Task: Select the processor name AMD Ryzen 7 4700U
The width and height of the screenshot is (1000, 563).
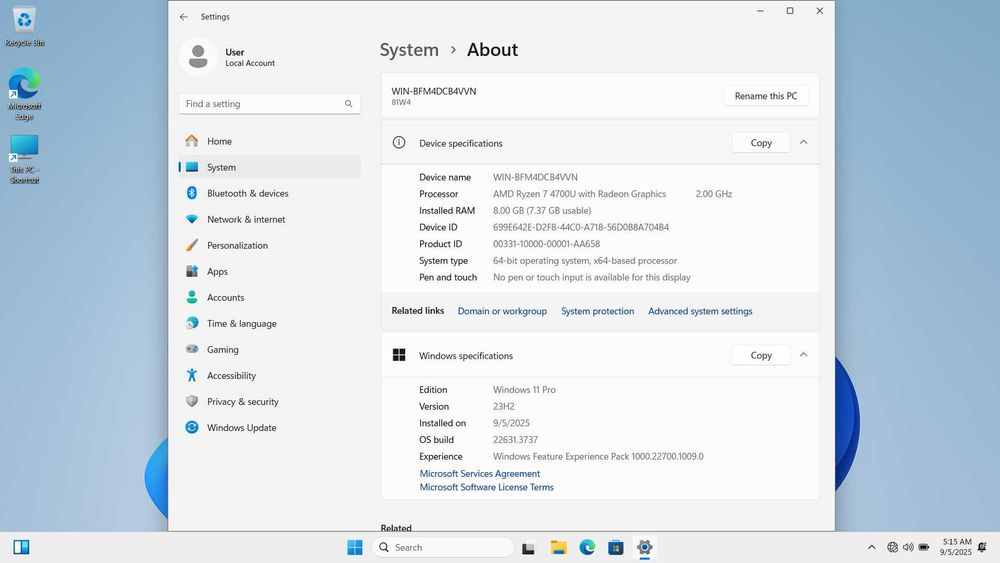Action: [x=579, y=194]
